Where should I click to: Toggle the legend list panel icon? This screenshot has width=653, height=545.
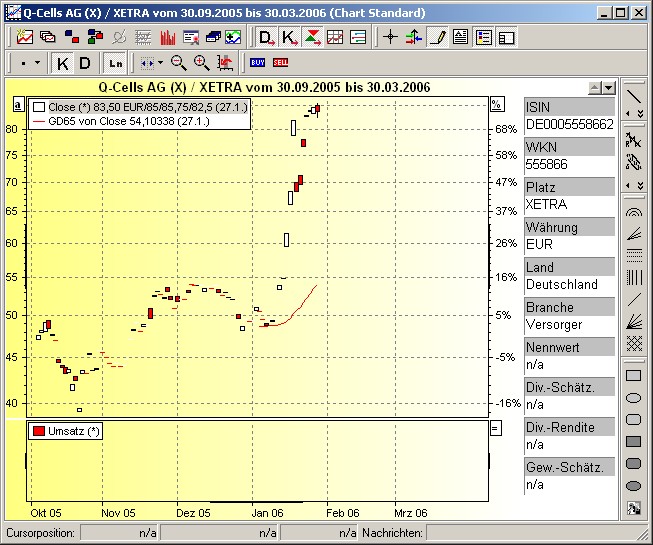pos(484,37)
